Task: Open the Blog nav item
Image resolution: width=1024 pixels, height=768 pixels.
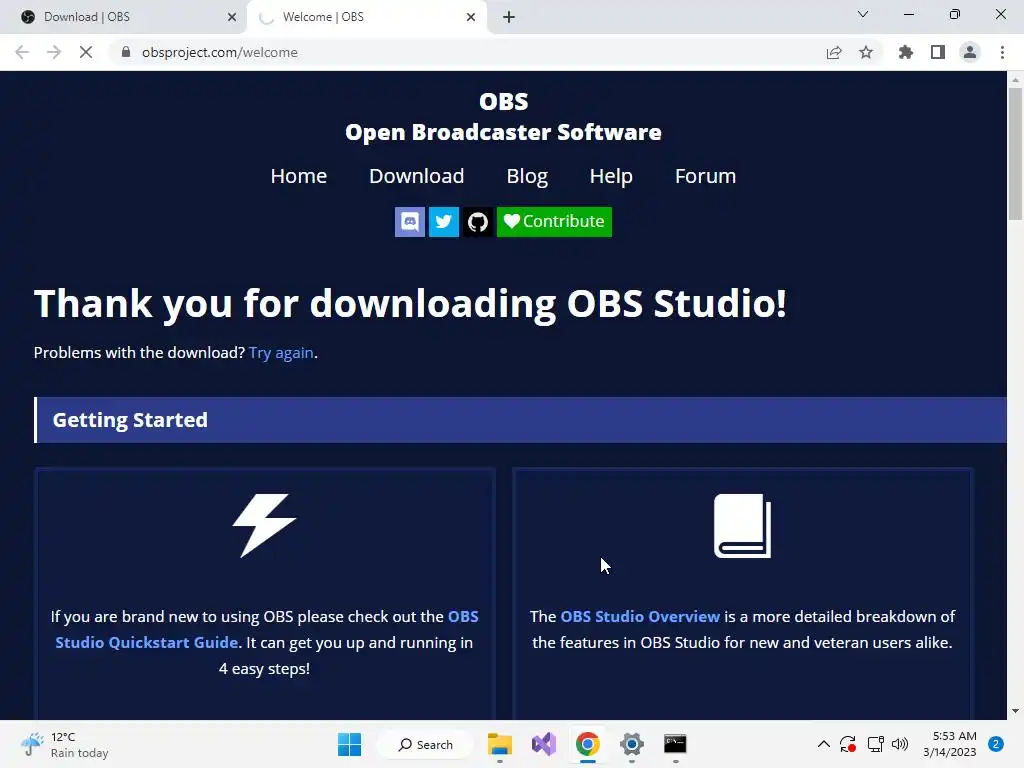Action: click(x=527, y=176)
